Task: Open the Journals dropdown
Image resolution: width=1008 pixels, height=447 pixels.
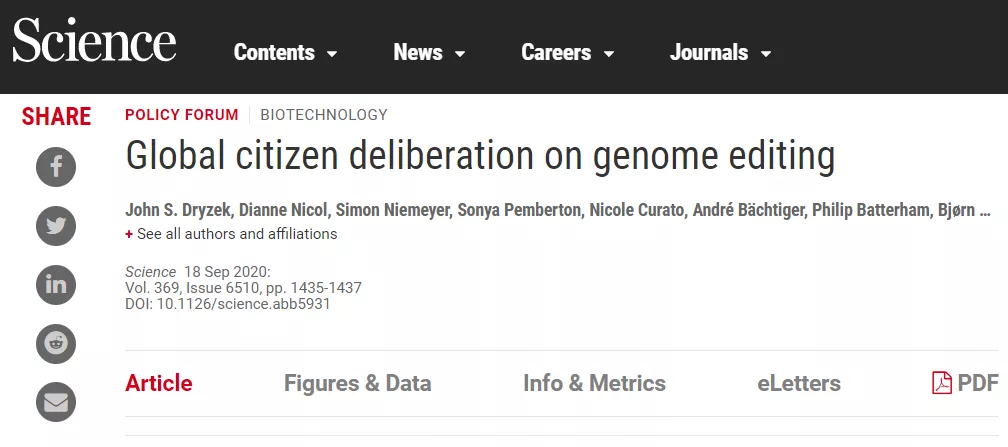Action: pos(720,53)
